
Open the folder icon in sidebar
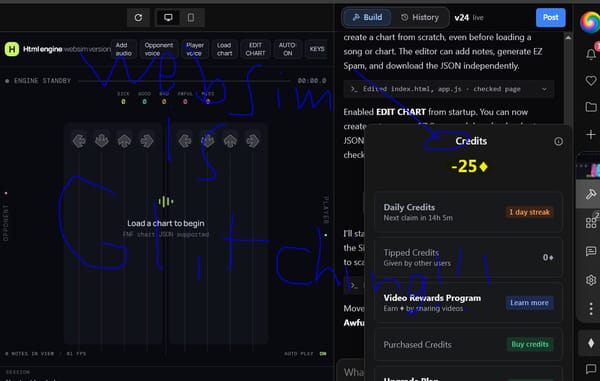(591, 107)
